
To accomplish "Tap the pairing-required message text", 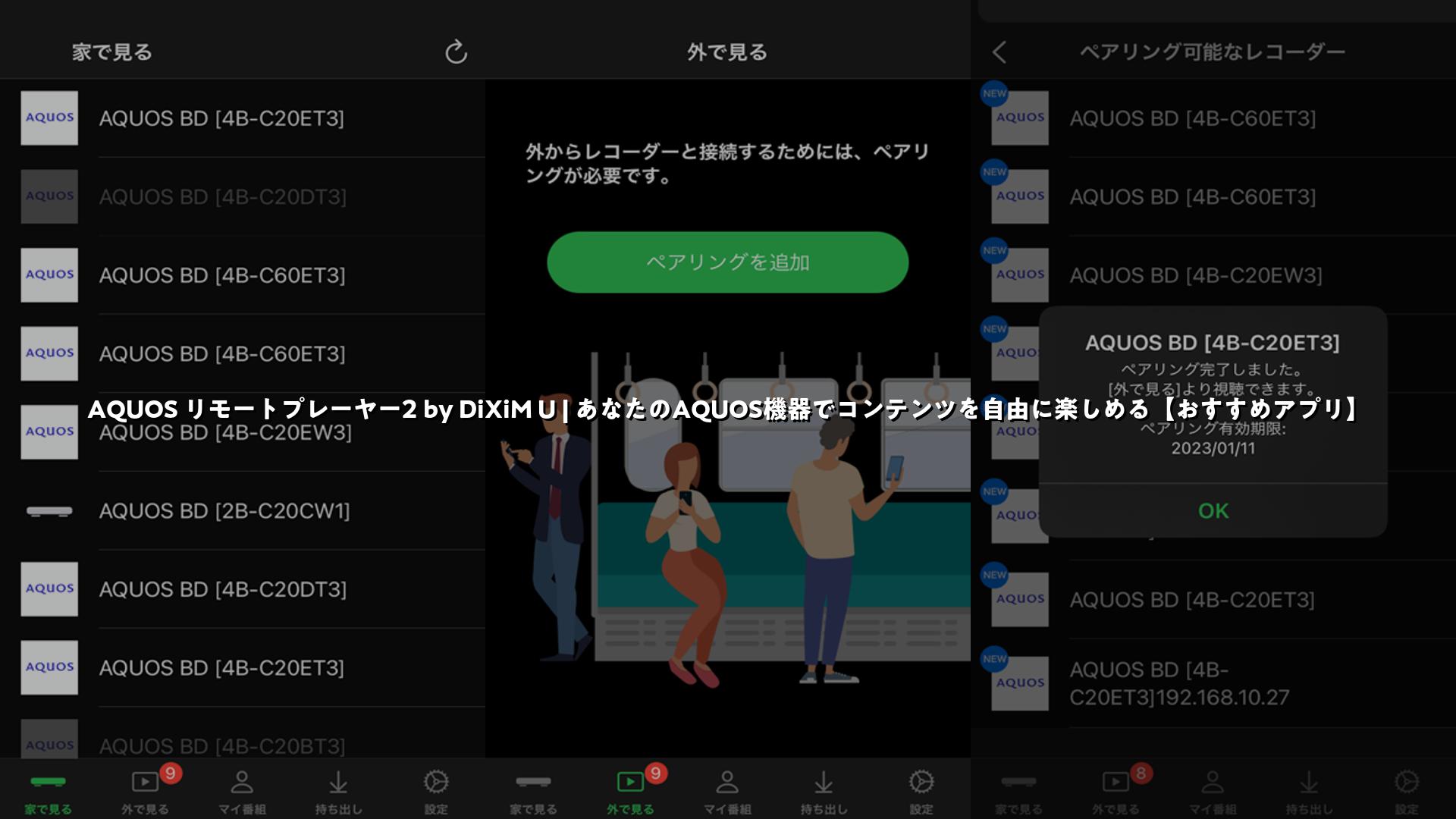I will [727, 164].
